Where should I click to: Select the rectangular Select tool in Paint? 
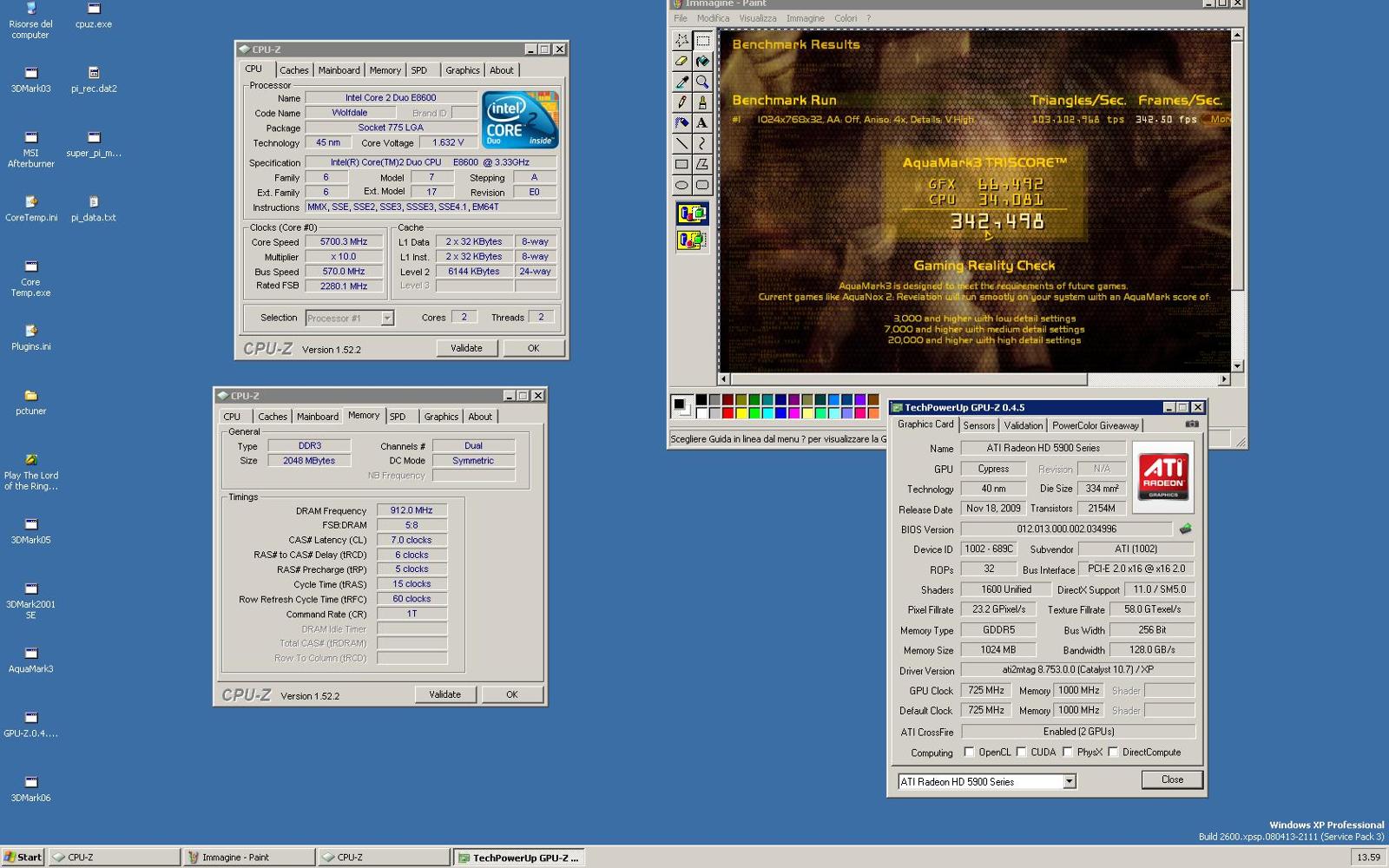click(x=702, y=41)
